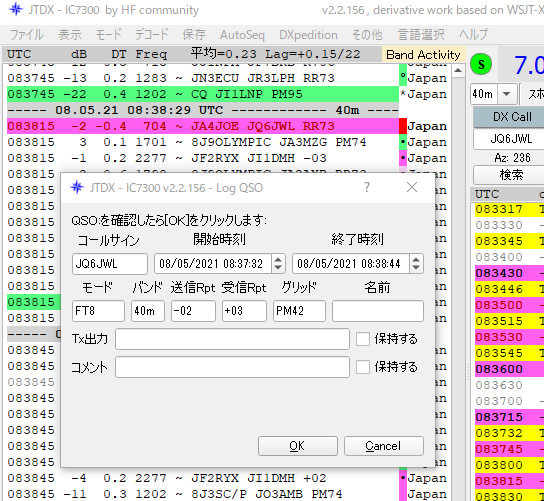544x501 pixels.
Task: Click the Log QSO dialog help question mark
Action: [367, 188]
